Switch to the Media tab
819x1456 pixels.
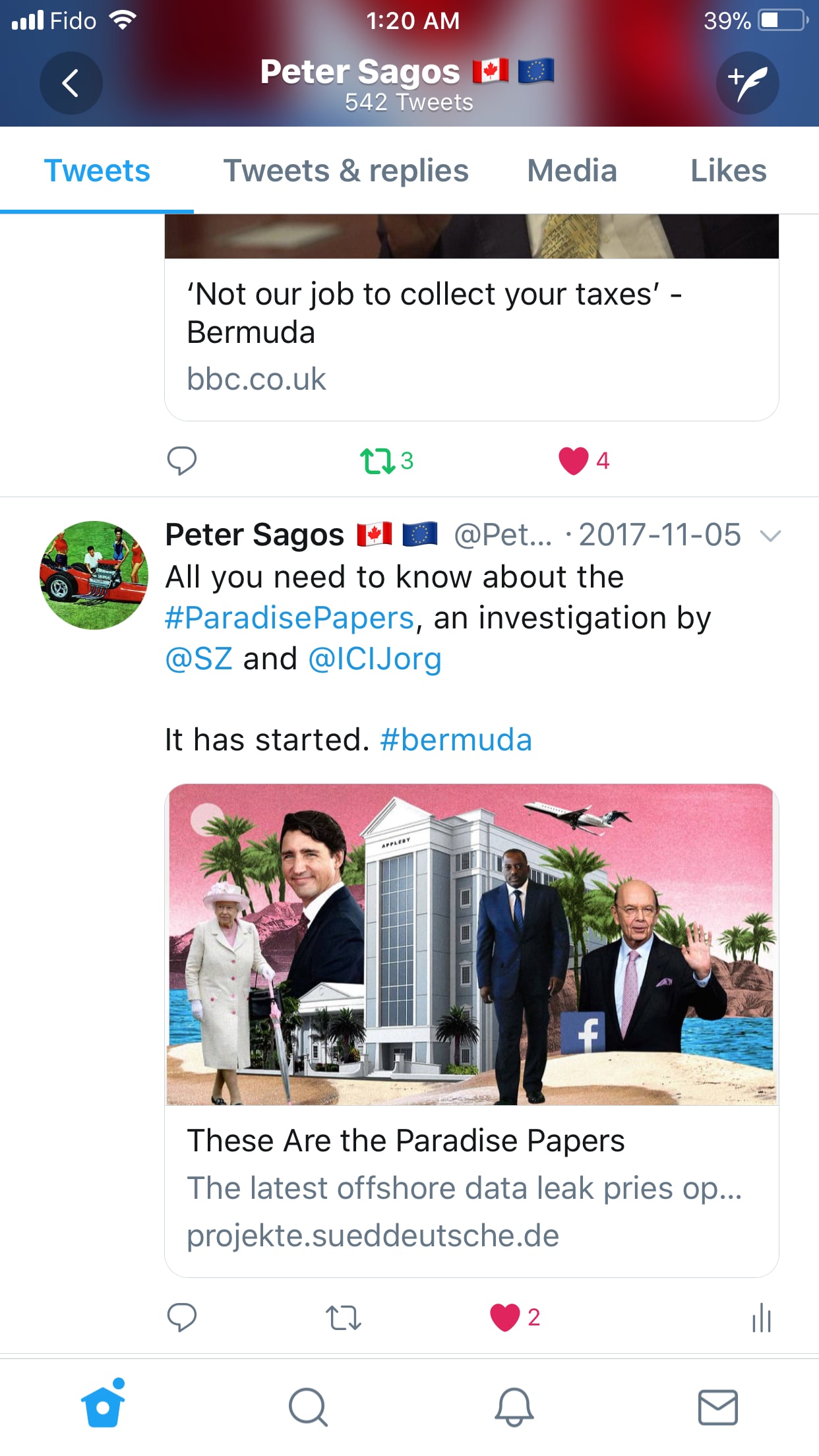coord(572,171)
